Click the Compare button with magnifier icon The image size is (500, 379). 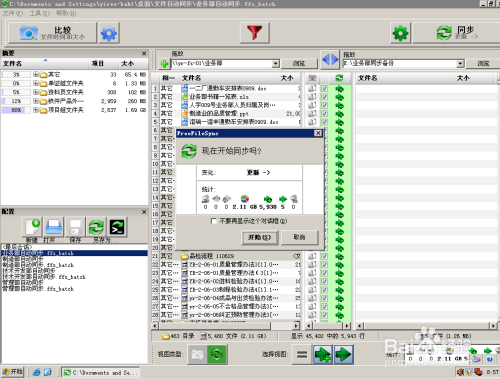52,33
